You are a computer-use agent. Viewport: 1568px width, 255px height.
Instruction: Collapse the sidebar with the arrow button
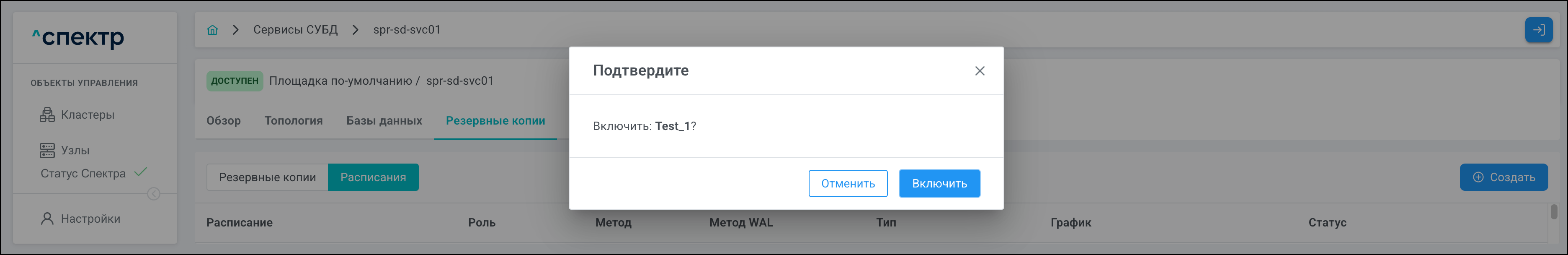[154, 194]
